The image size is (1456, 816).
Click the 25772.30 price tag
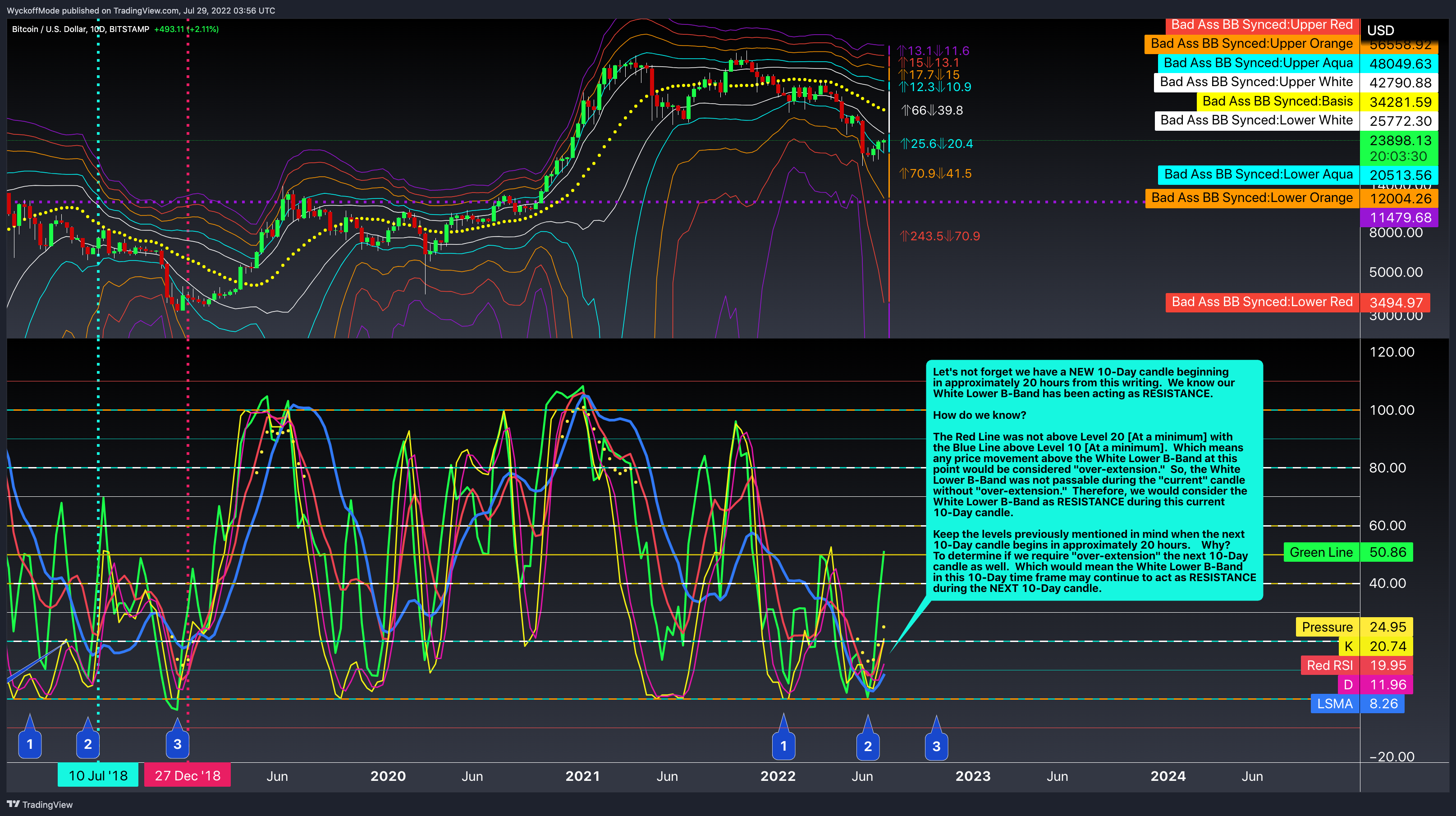[x=1400, y=121]
